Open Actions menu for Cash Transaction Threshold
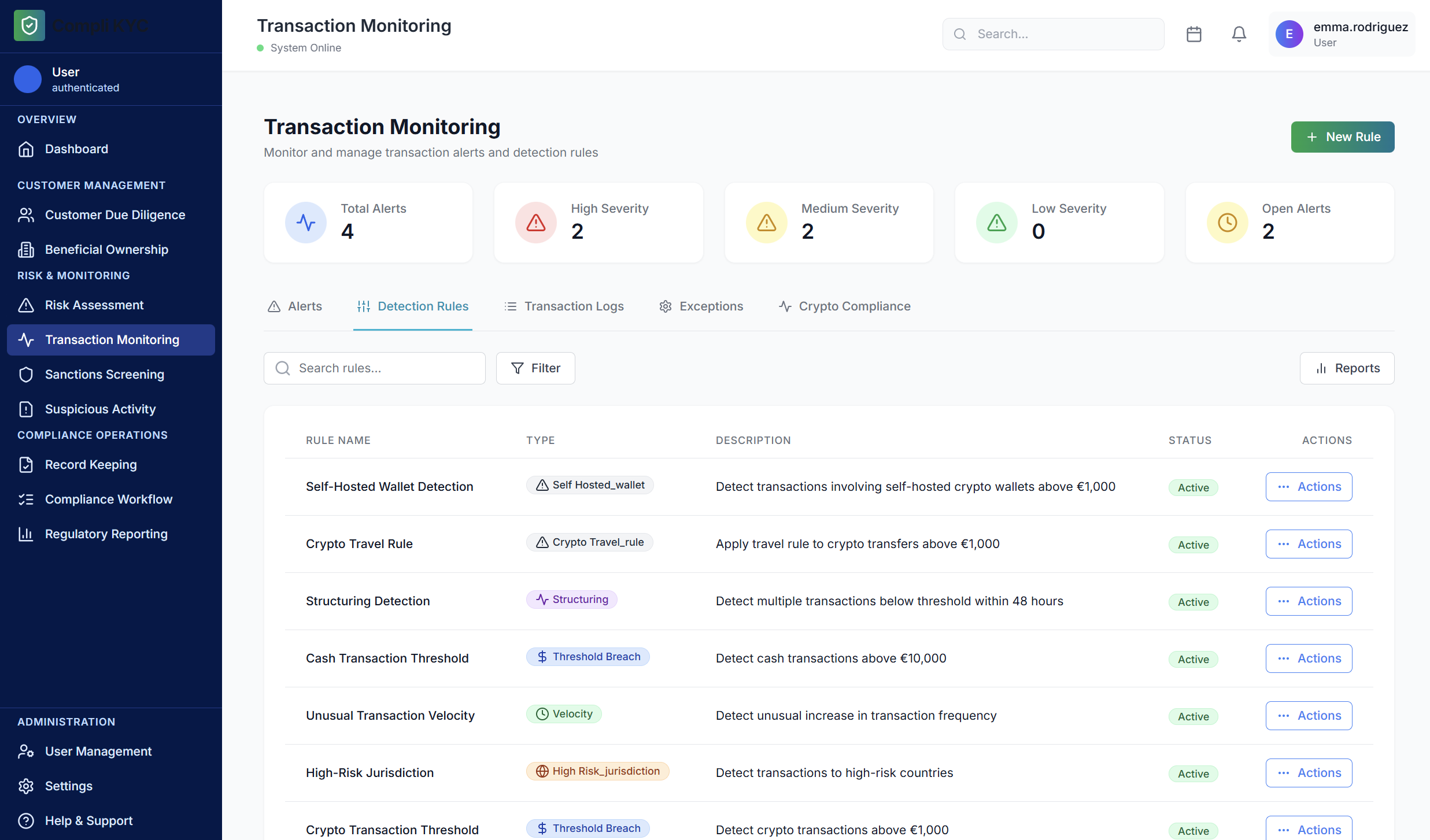The height and width of the screenshot is (840, 1430). (x=1309, y=658)
